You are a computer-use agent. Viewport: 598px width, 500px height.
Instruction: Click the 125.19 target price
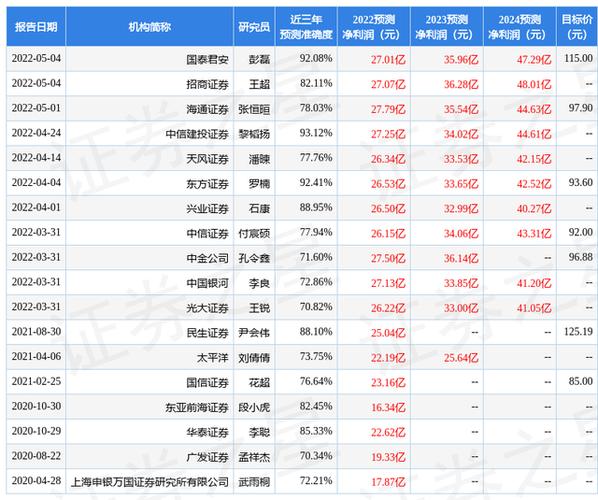pyautogui.click(x=579, y=331)
